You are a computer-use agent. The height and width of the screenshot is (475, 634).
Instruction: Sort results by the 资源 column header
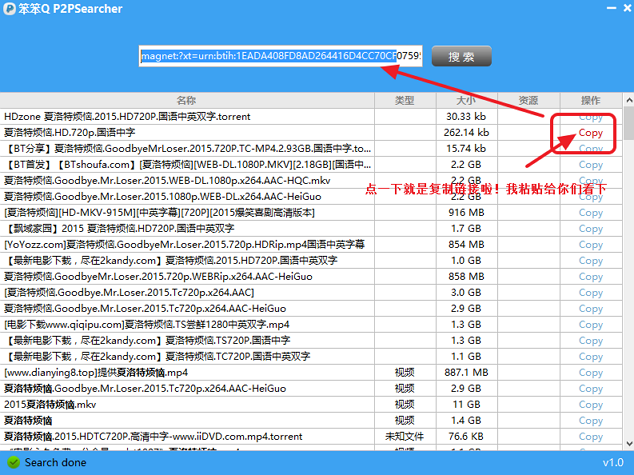tap(528, 100)
